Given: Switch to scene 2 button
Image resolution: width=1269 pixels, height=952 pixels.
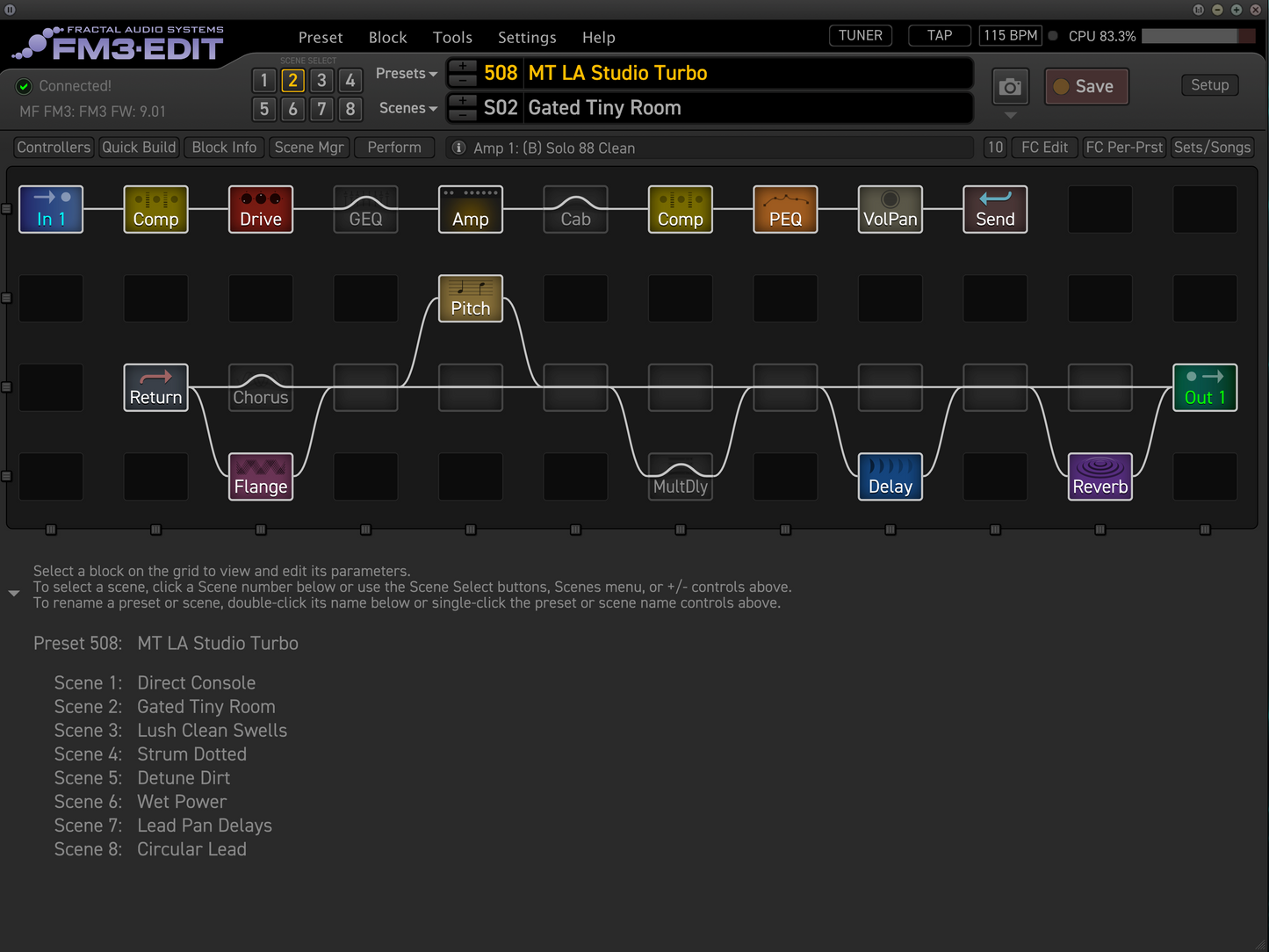Looking at the screenshot, I should tap(292, 81).
